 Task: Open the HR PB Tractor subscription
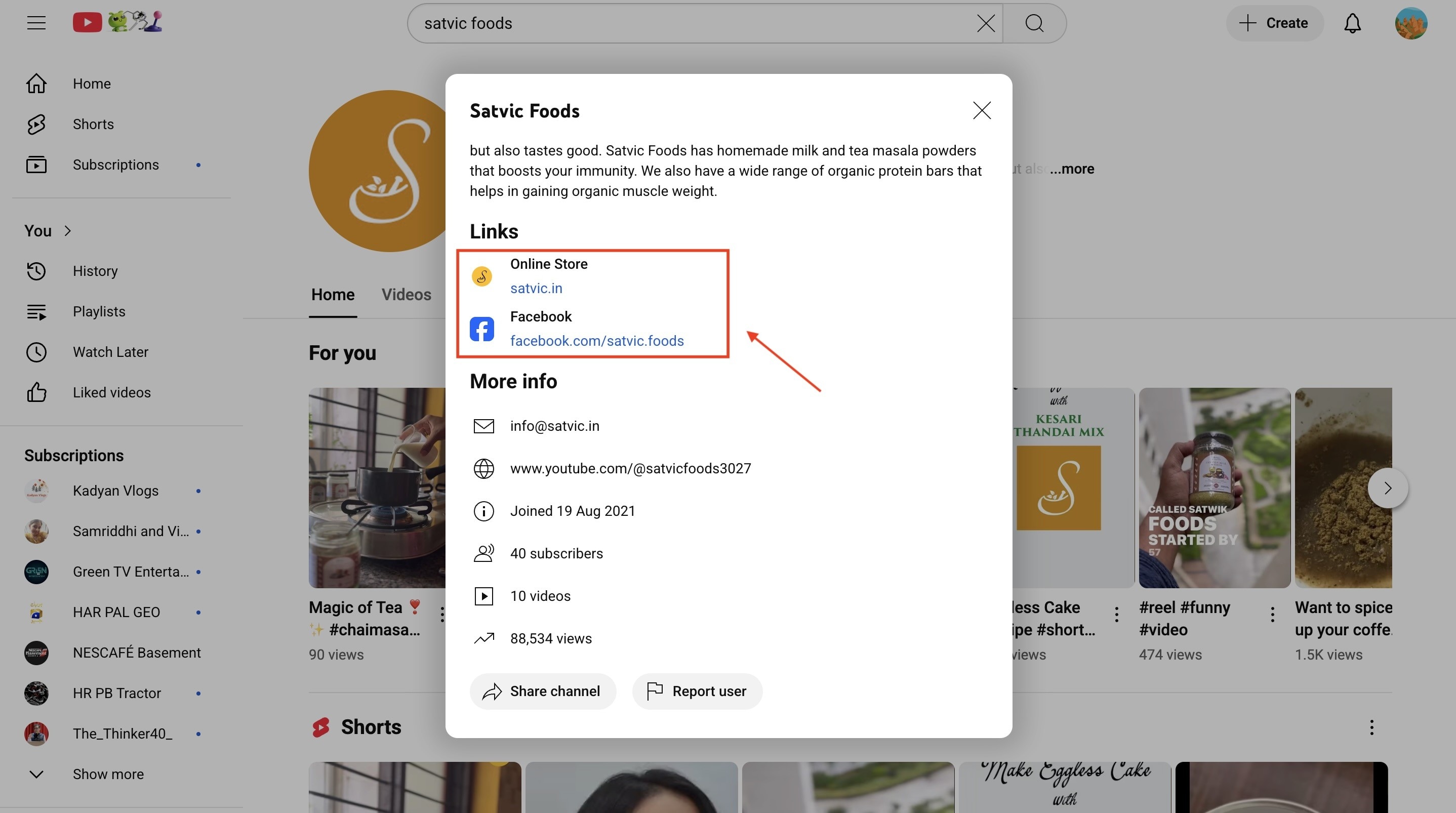[121, 694]
